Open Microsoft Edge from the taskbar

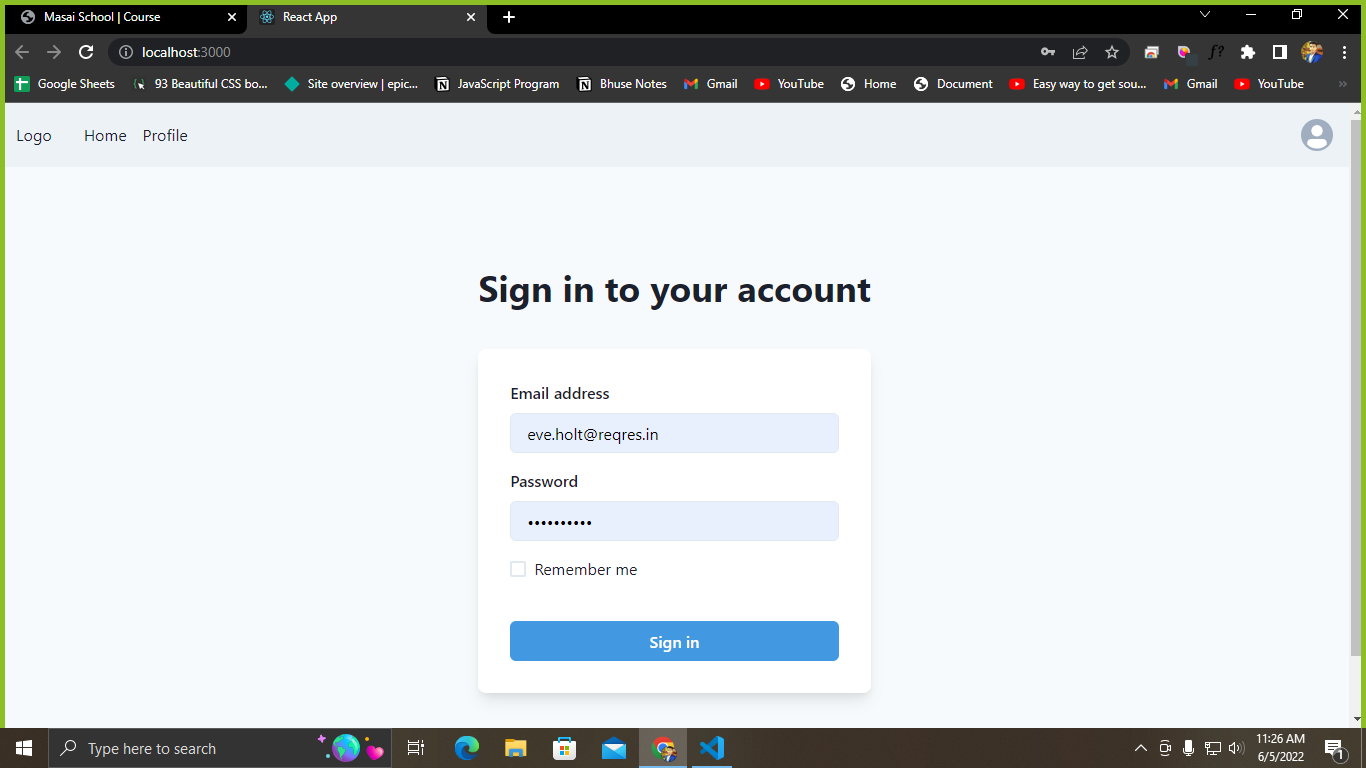pos(467,748)
